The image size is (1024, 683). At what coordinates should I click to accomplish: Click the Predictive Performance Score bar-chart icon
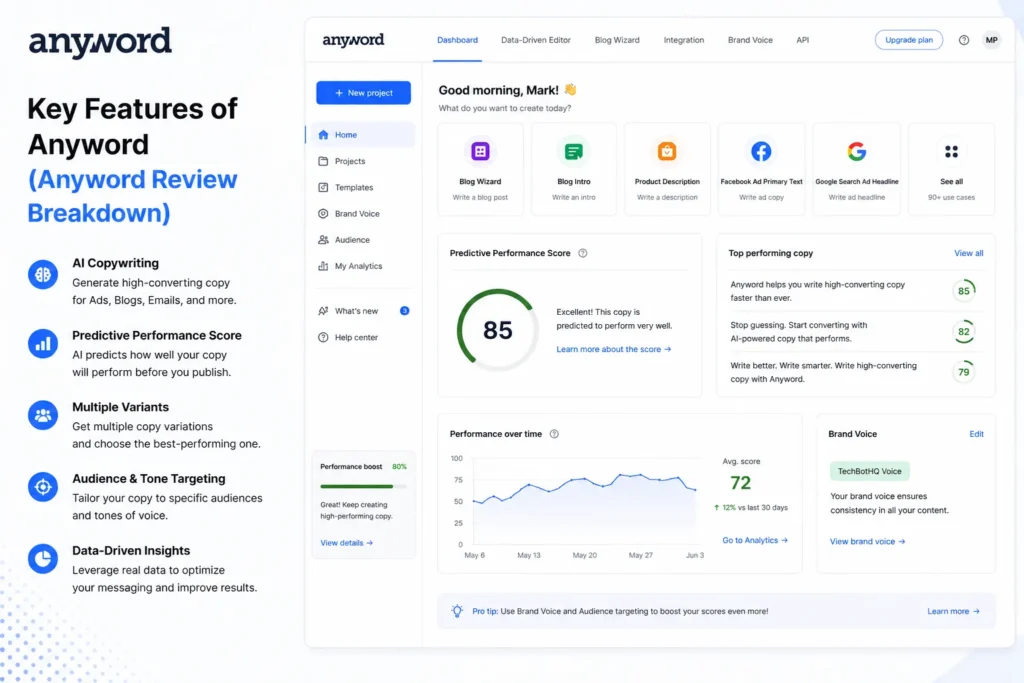click(x=42, y=343)
